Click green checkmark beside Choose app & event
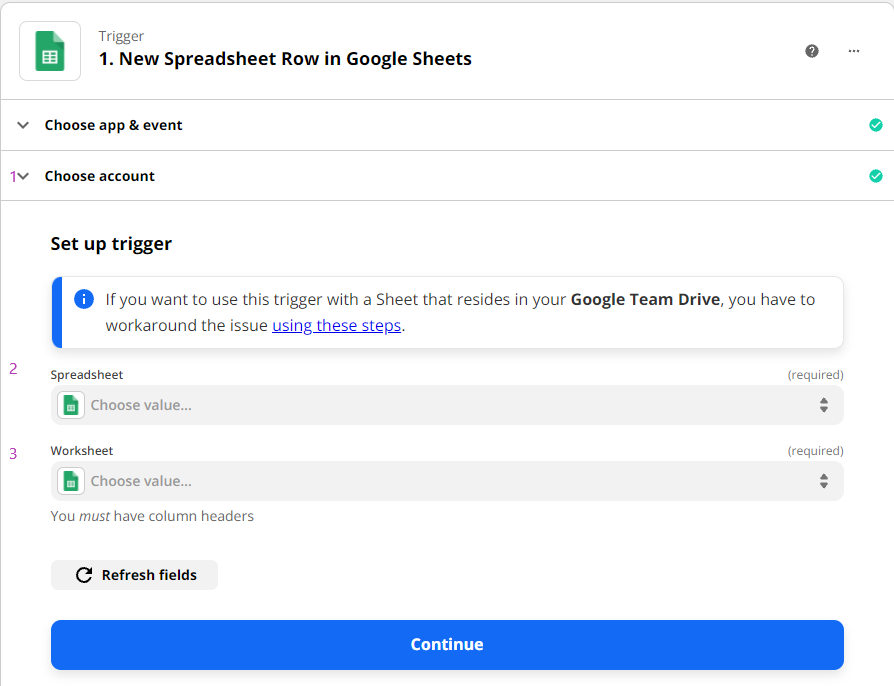This screenshot has width=894, height=686. point(876,125)
